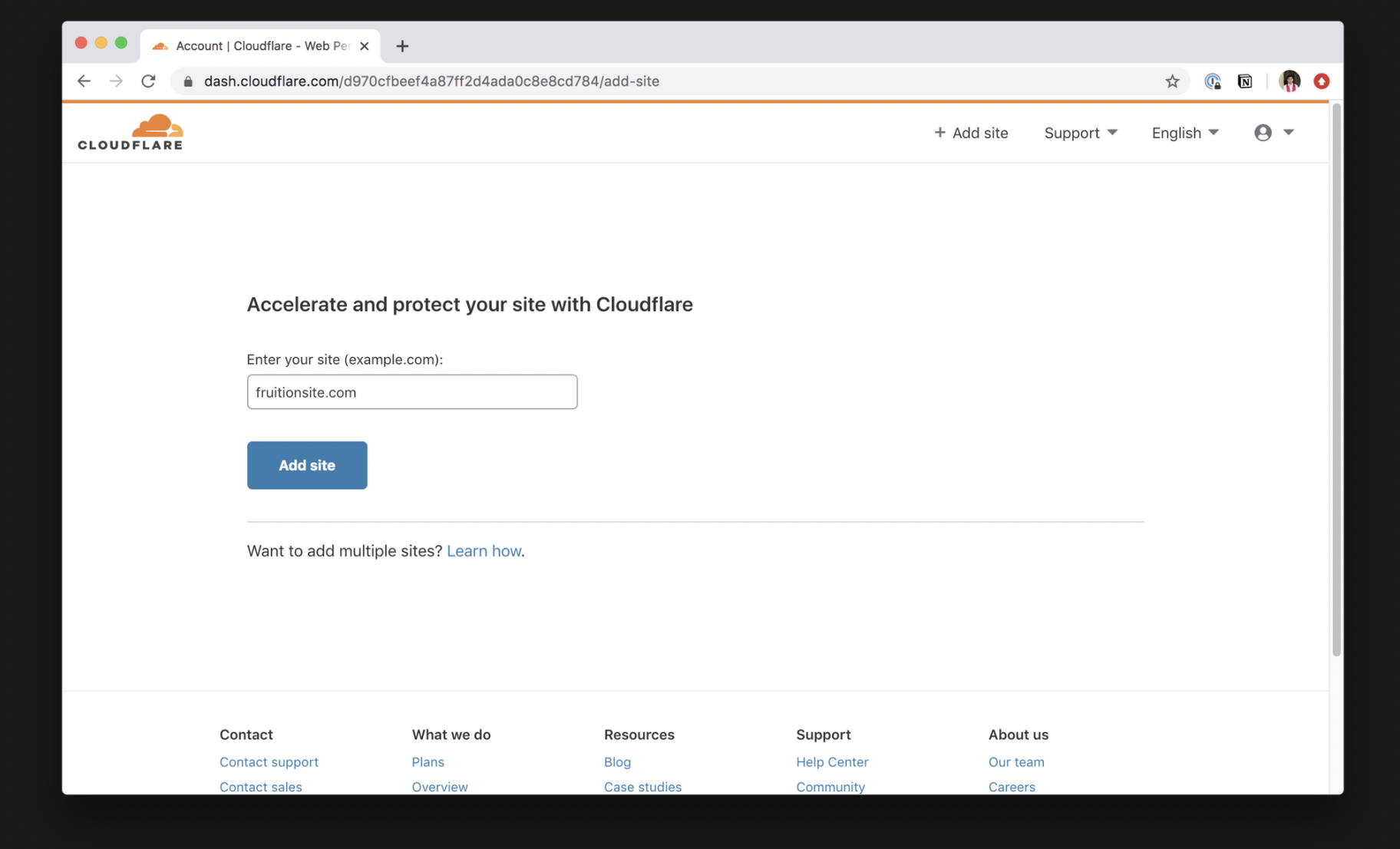The image size is (1400, 849).
Task: Open the English language dropdown
Action: [1184, 133]
